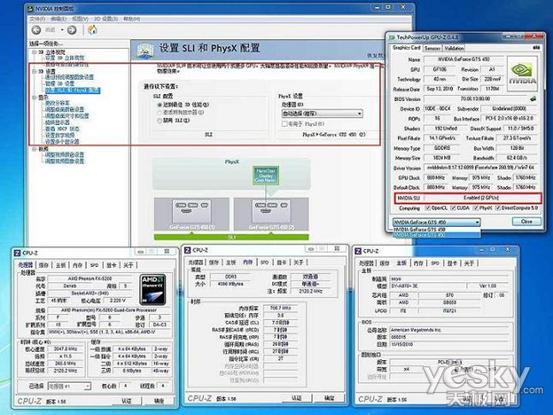Switch to the Sensors tab in GPU-Z
553x415 pixels.
pyautogui.click(x=432, y=48)
